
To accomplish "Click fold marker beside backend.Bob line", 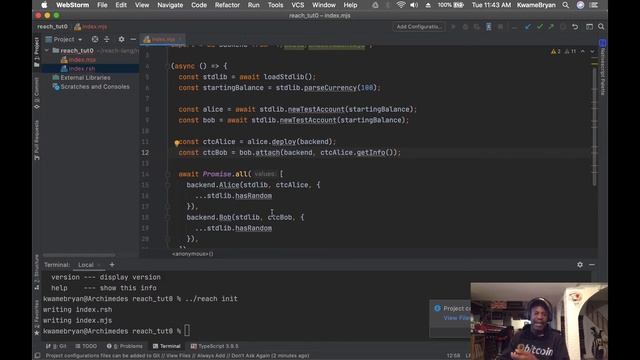I will point(167,217).
